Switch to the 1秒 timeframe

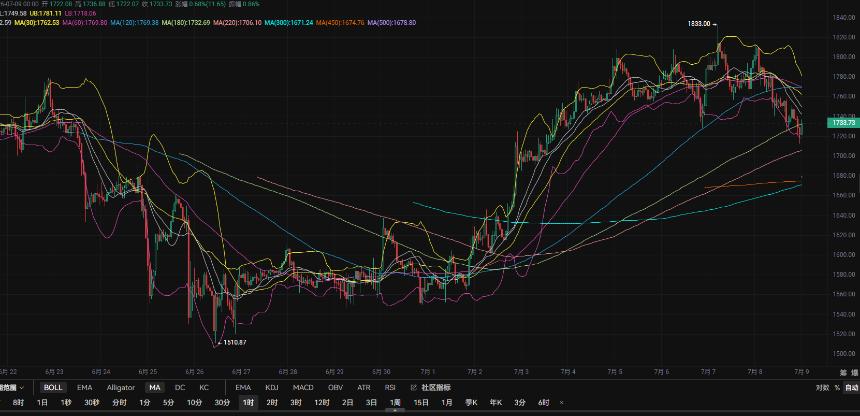click(x=66, y=403)
